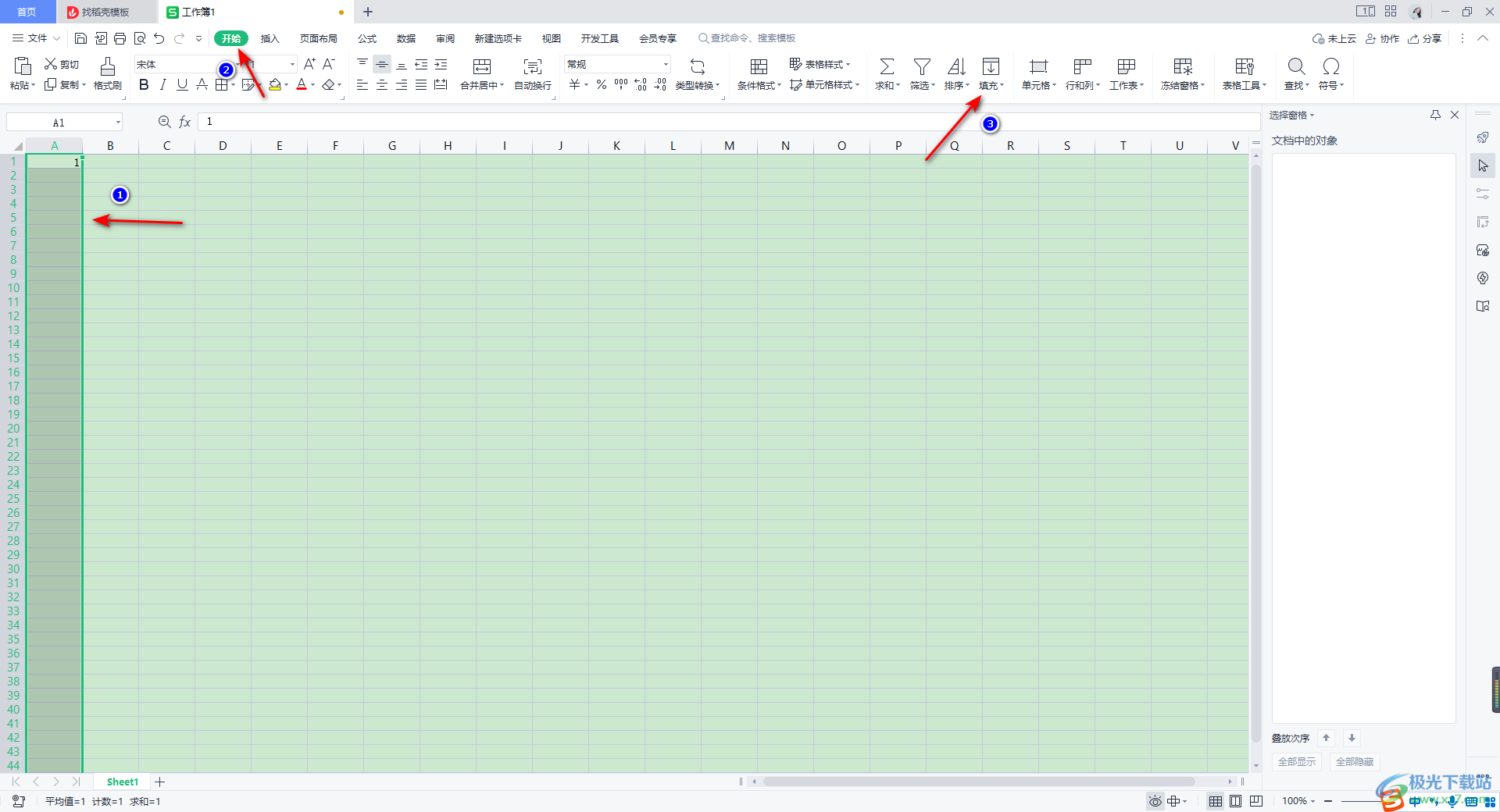1500x812 pixels.
Task: Click the zoom magnifier icon beside fx
Action: coord(165,122)
